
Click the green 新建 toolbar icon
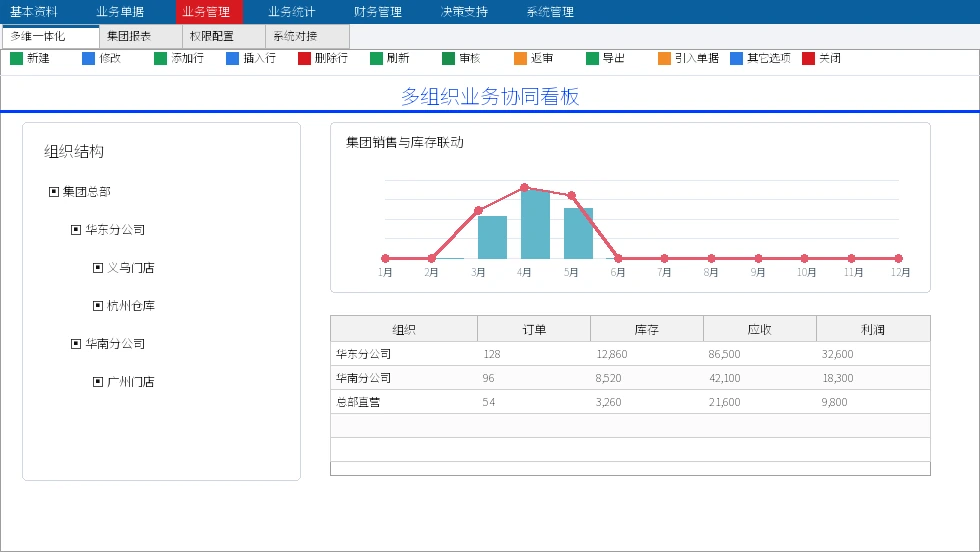[x=17, y=59]
